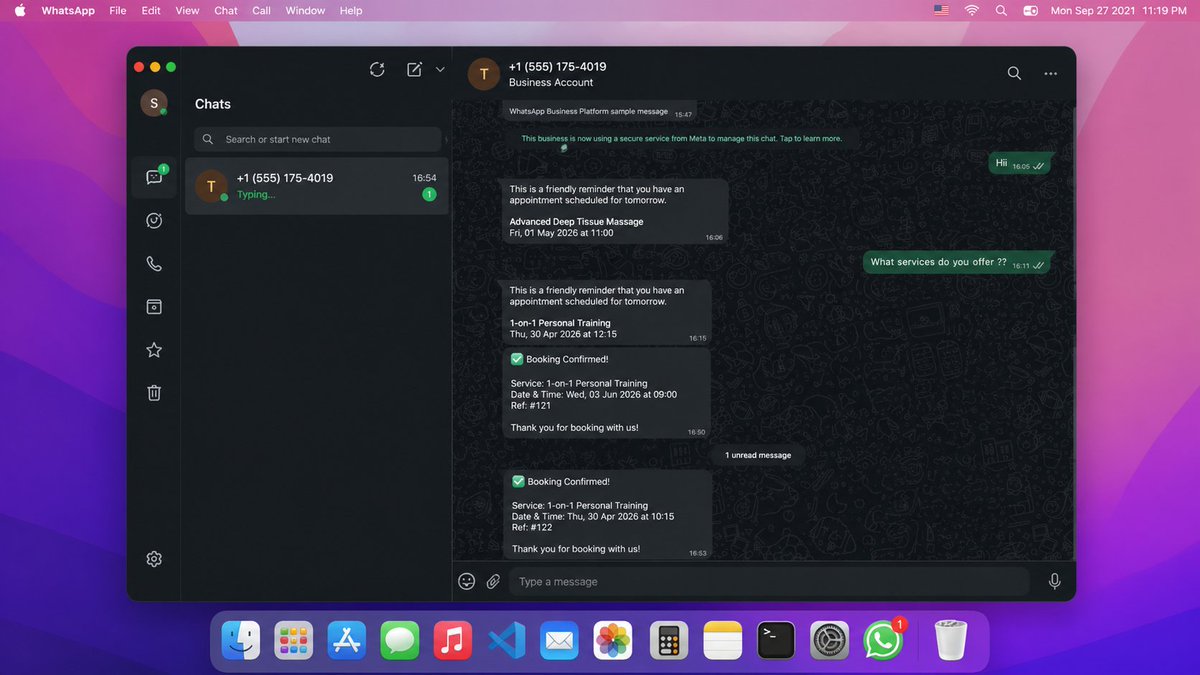
Task: Click the 1 unread message divider
Action: 758,455
